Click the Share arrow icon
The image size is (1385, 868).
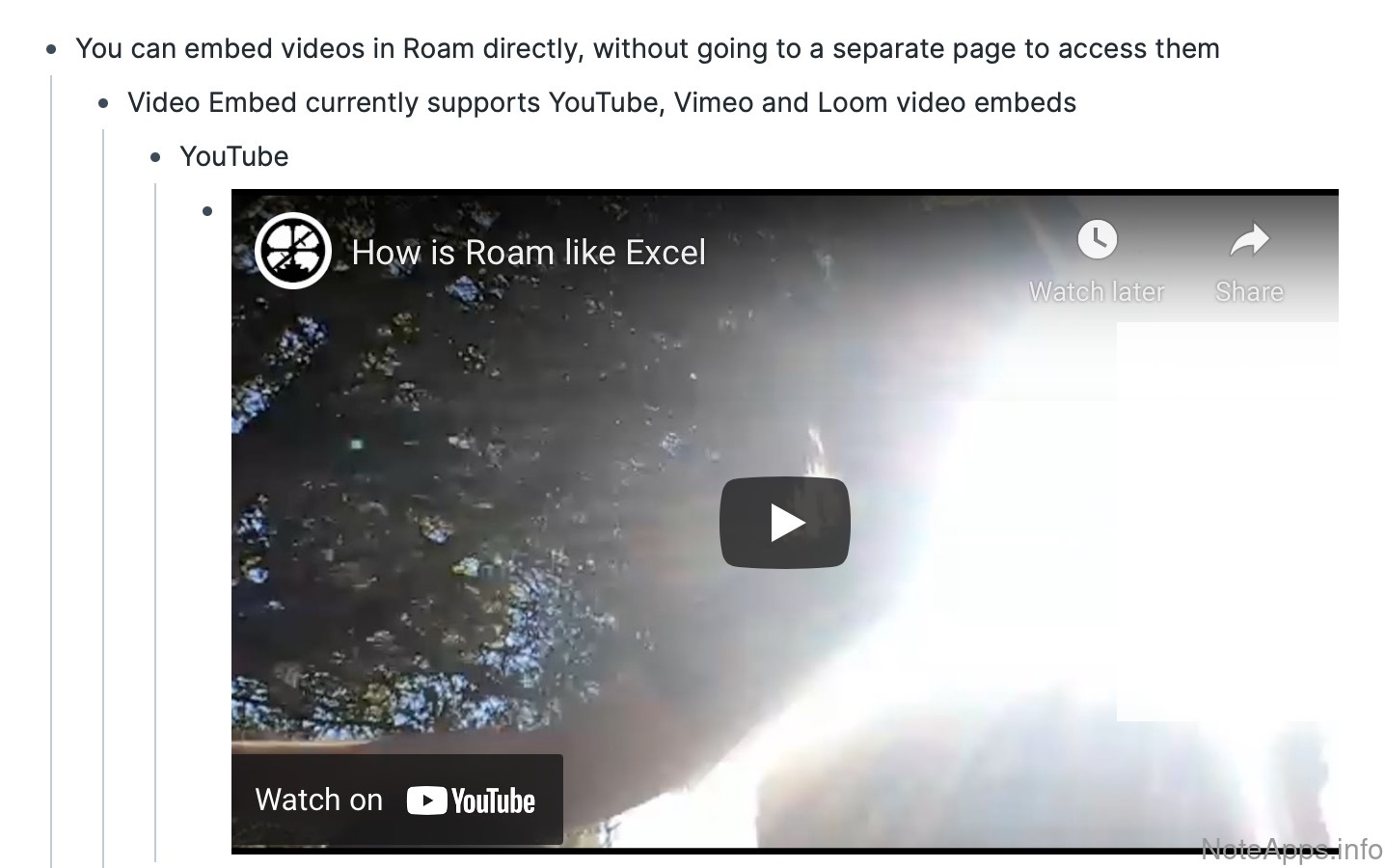1249,240
